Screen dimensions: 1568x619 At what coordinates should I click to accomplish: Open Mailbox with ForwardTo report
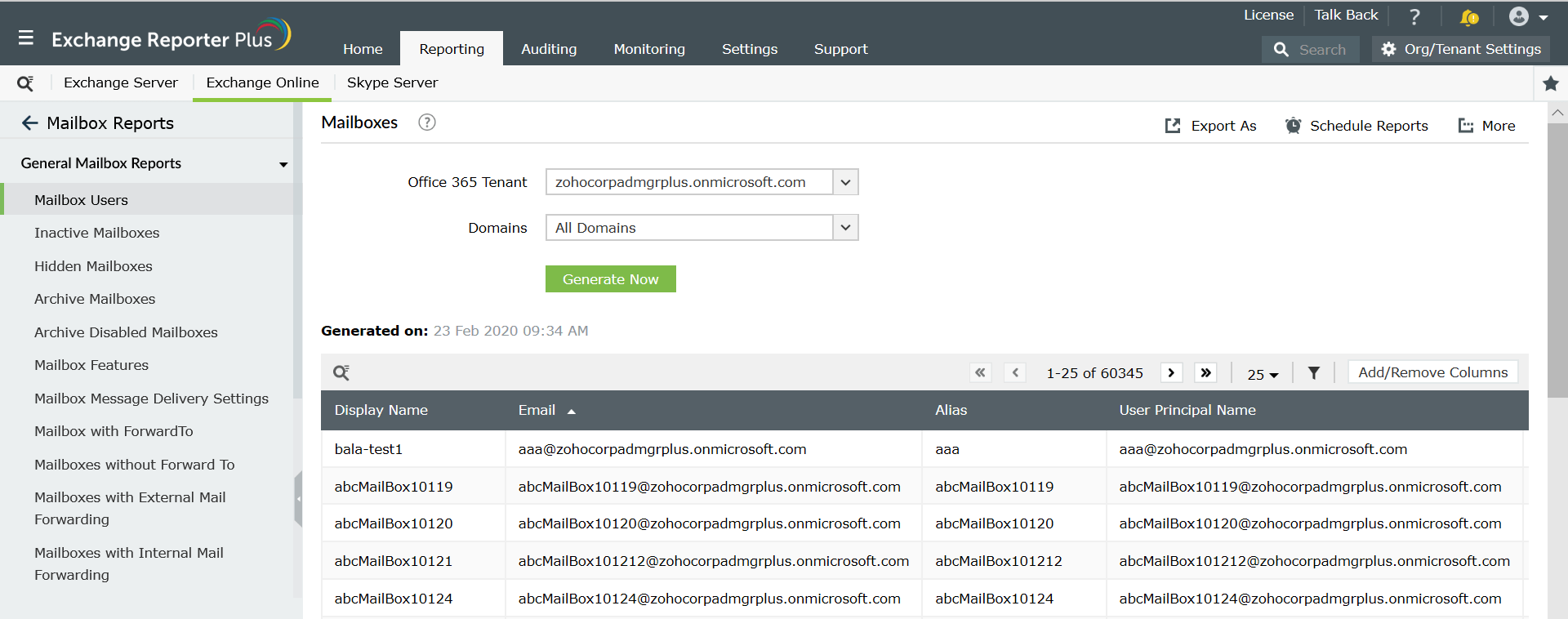[x=114, y=431]
